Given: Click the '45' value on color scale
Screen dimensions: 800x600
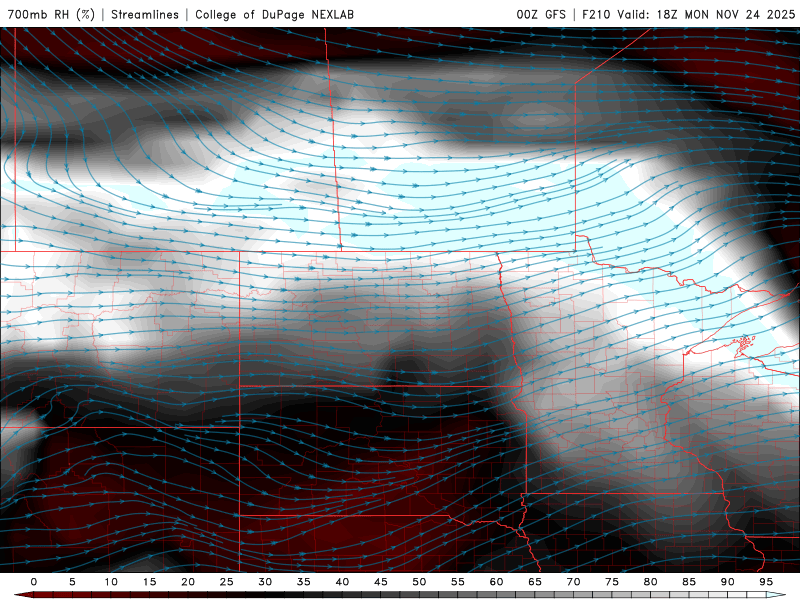Looking at the screenshot, I should point(381,582).
